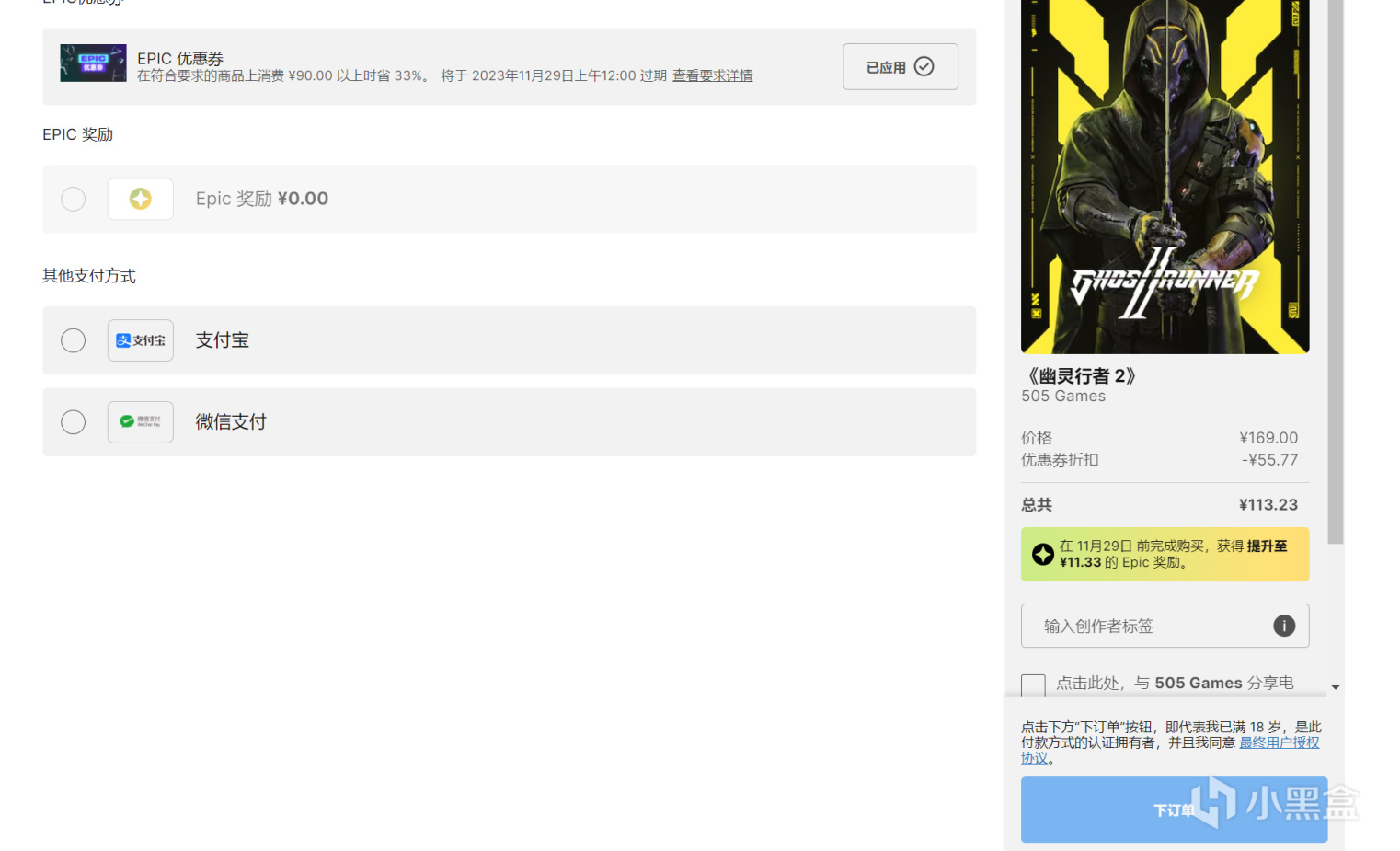Image resolution: width=1400 pixels, height=851 pixels.
Task: Click the checkmark icon in 已应用 button
Action: coord(924,66)
